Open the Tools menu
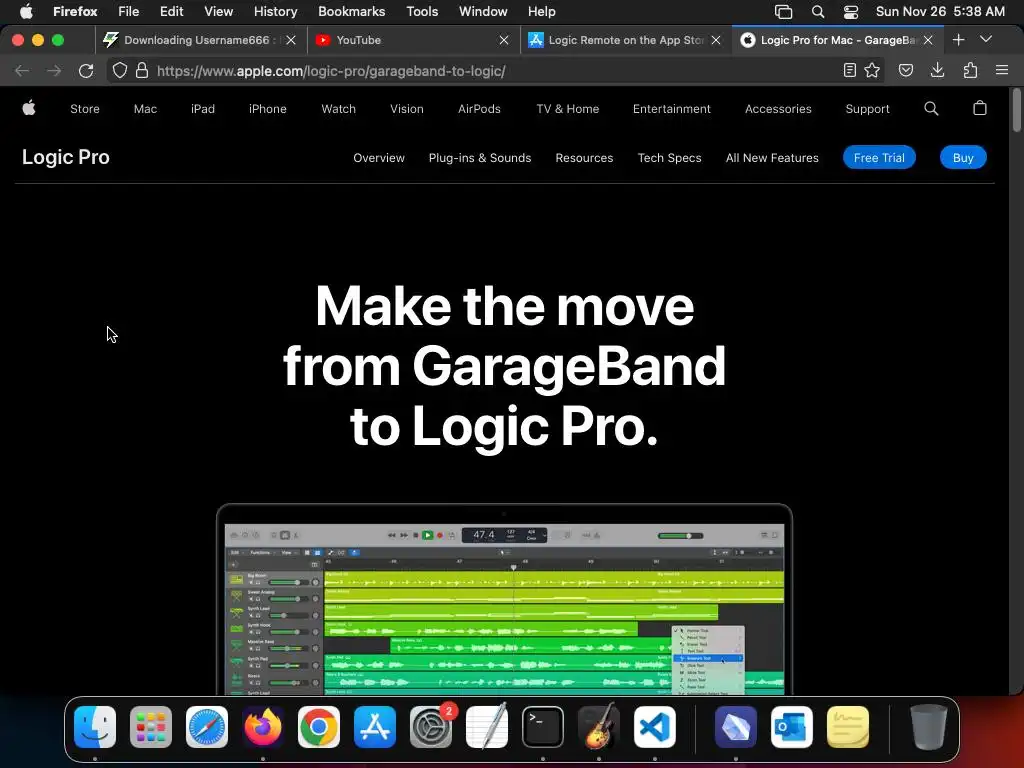Screen dimensions: 1024x768 pyautogui.click(x=422, y=12)
